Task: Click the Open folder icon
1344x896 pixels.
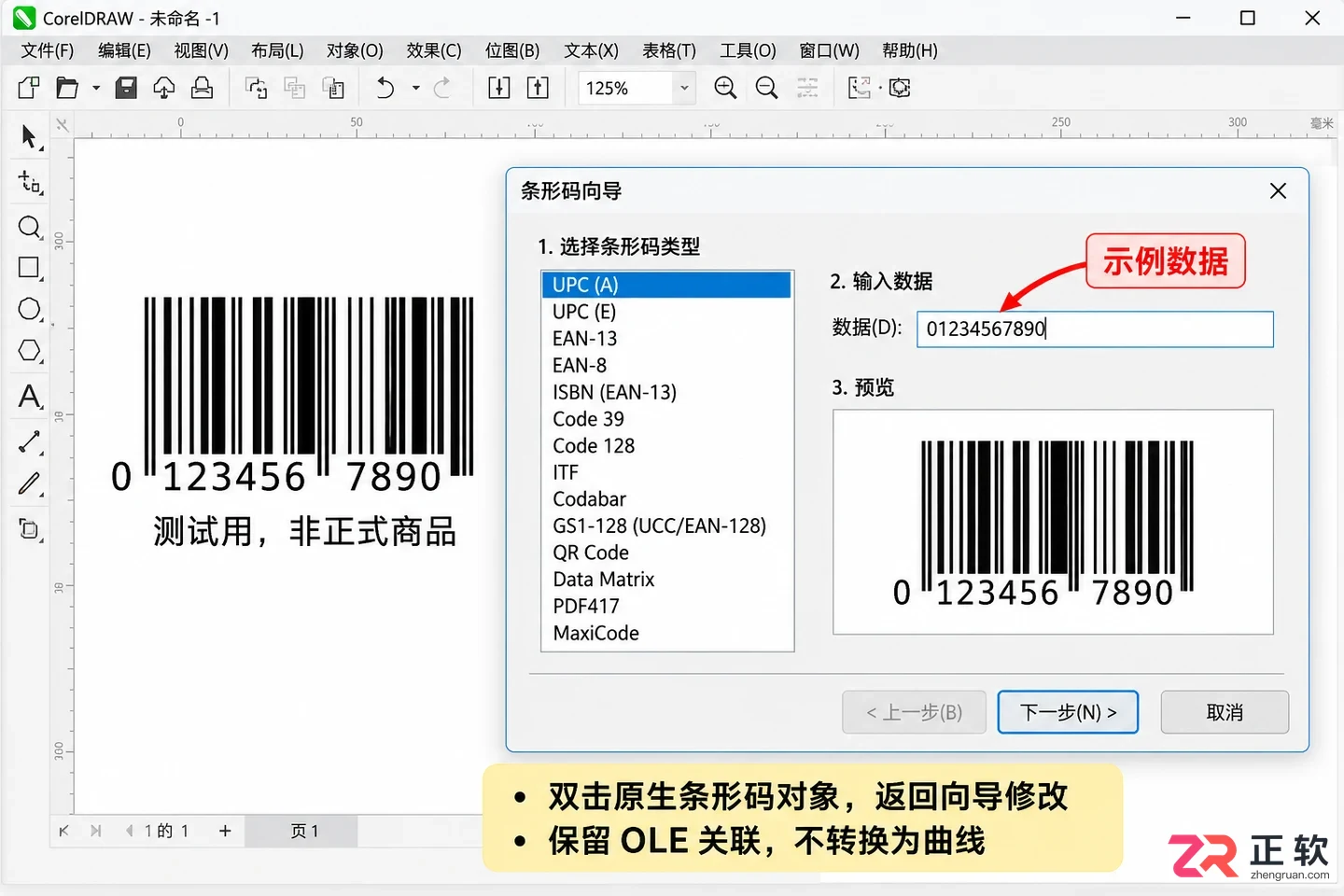Action: pos(67,88)
